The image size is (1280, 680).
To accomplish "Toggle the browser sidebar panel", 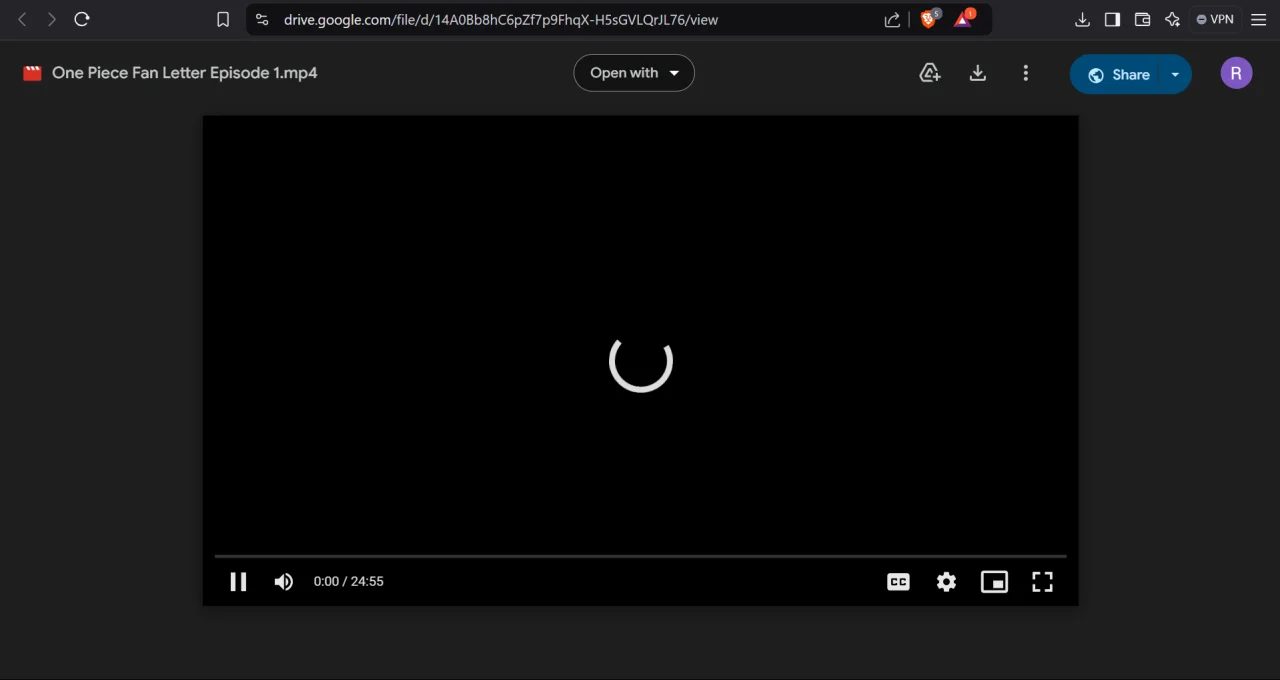I will click(x=1112, y=19).
